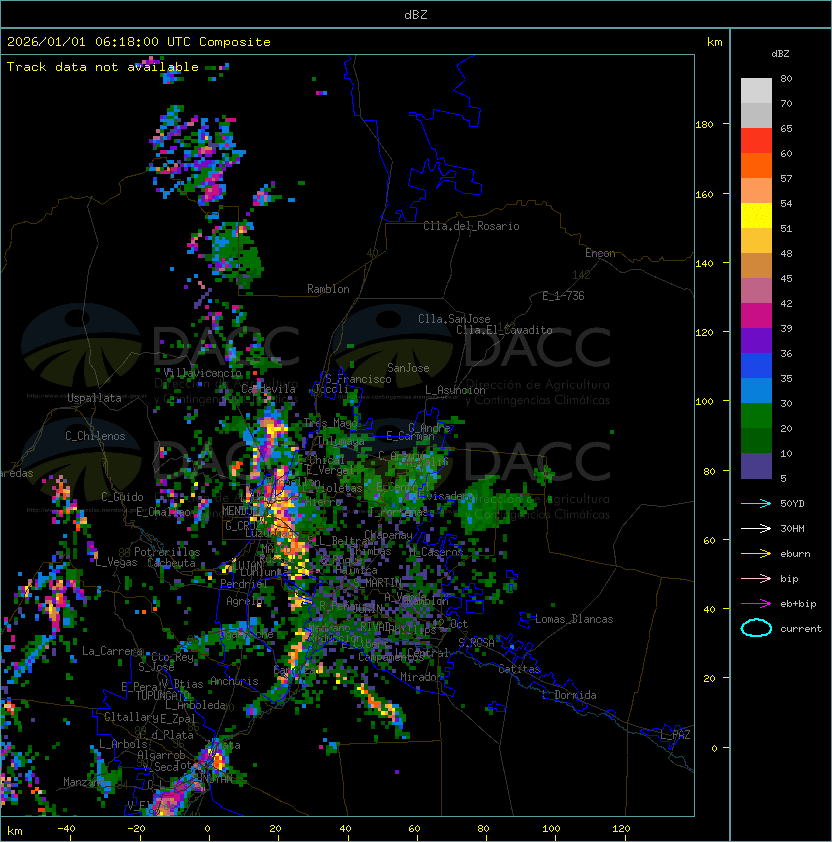This screenshot has height=842, width=832.
Task: Click the Clla.SanJose map label
Action: click(x=454, y=319)
